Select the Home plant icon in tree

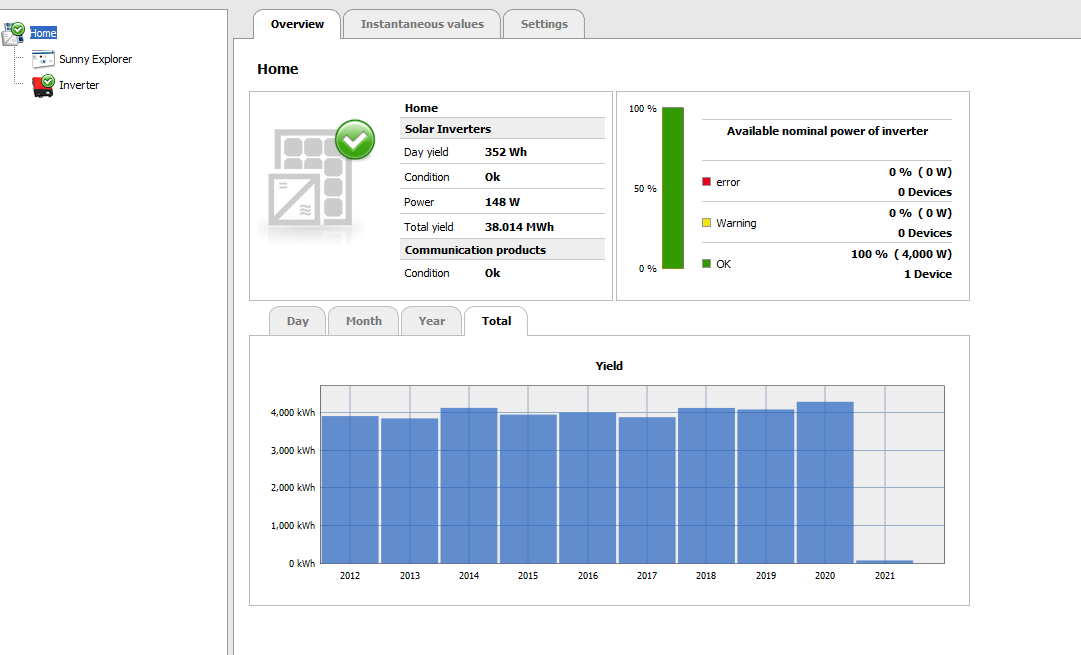[13, 33]
